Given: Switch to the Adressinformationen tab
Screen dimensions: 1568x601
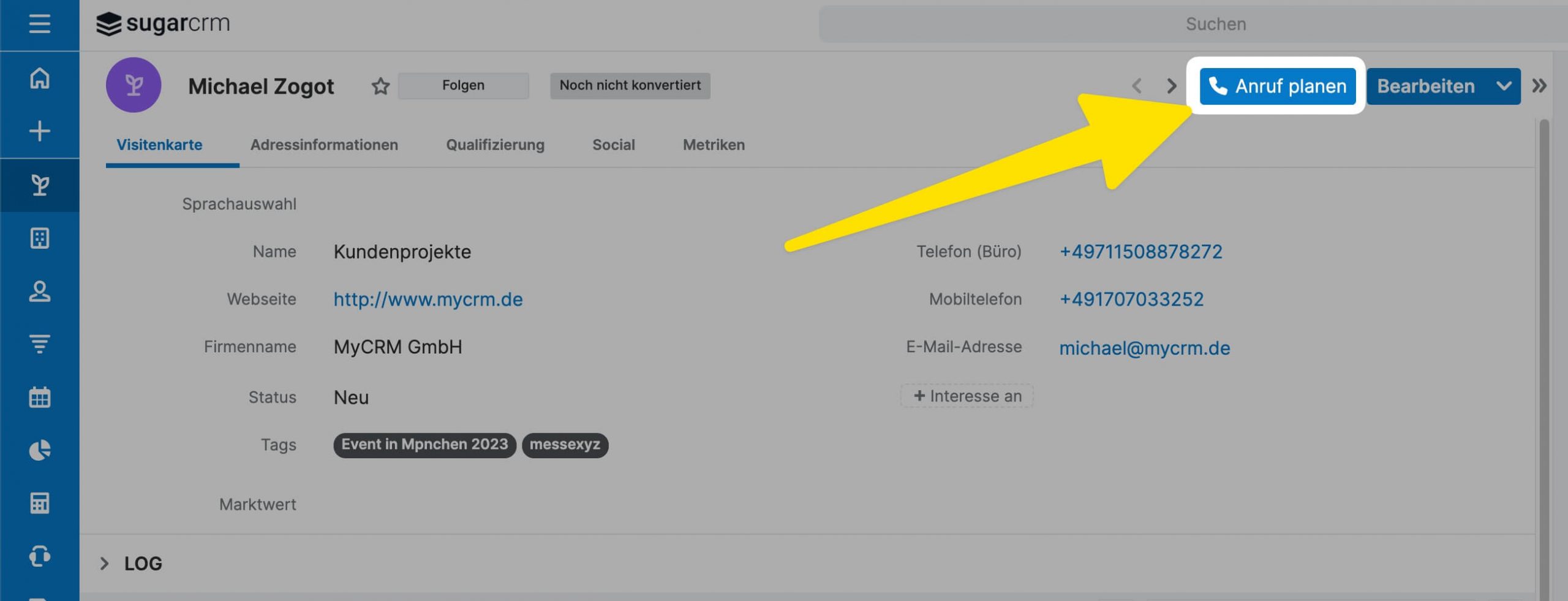Looking at the screenshot, I should coord(324,145).
